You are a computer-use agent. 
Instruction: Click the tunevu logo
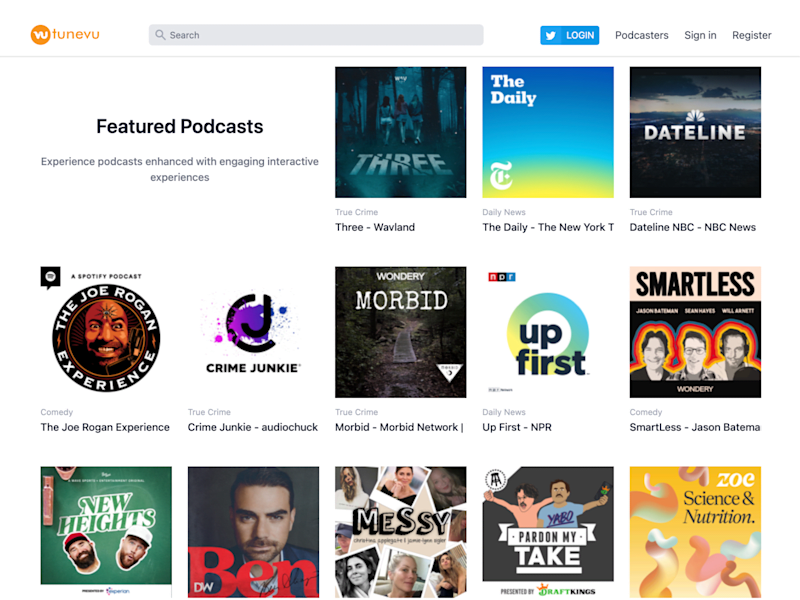[65, 35]
